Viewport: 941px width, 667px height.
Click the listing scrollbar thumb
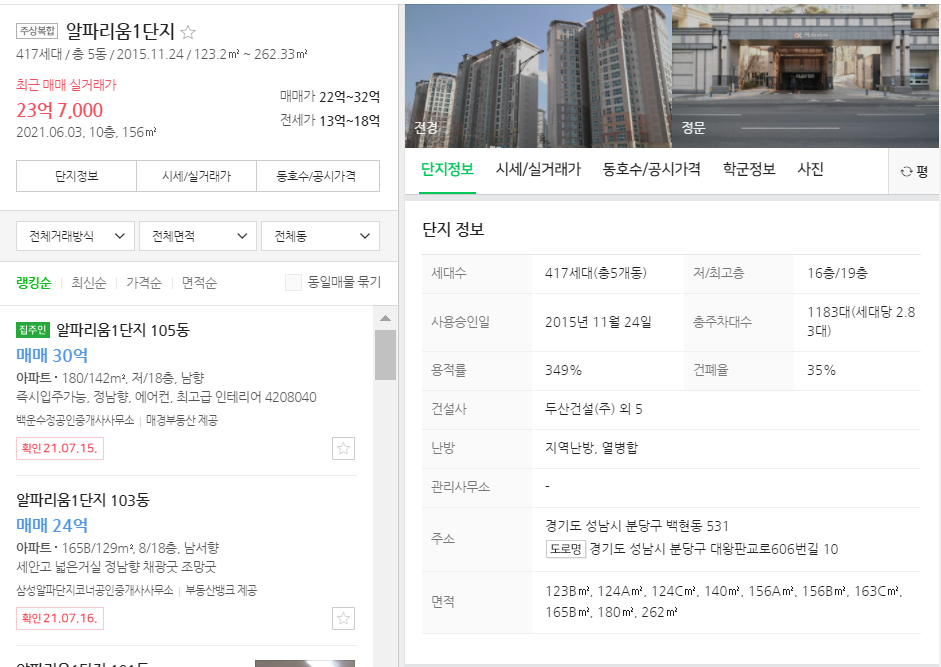click(x=385, y=355)
